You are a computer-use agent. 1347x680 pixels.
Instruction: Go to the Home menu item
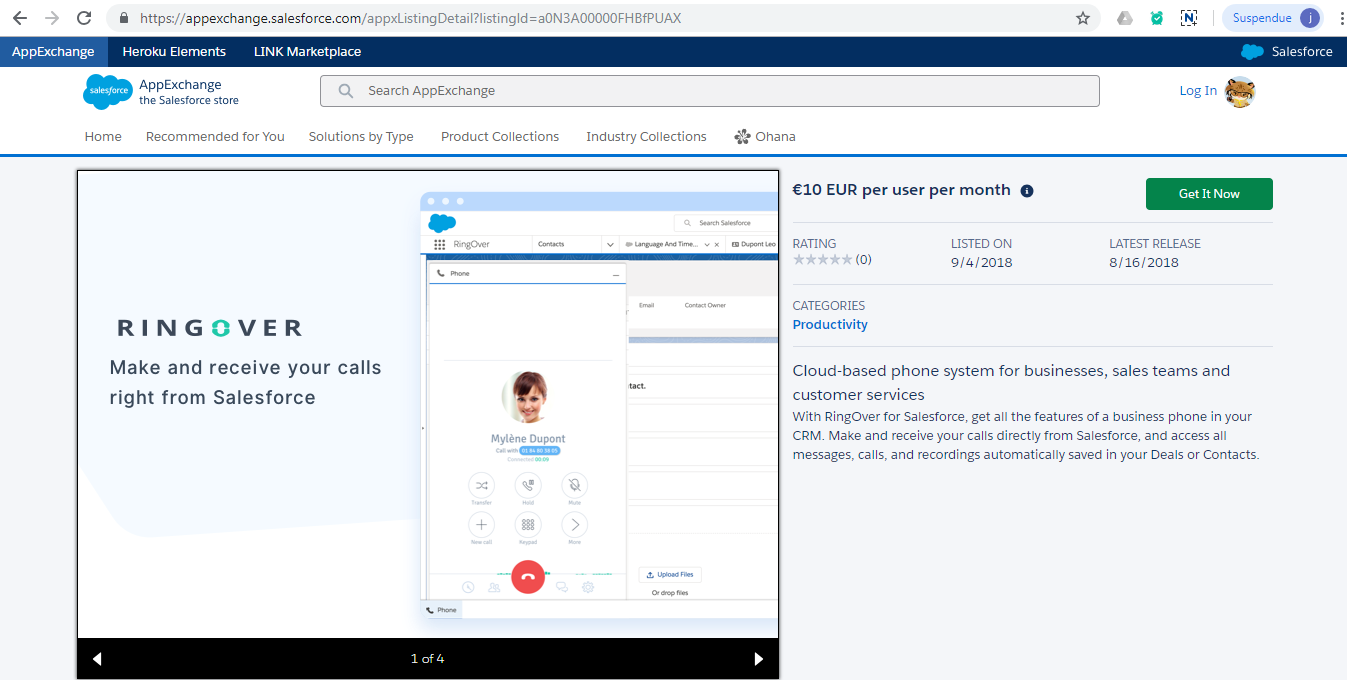pos(103,137)
